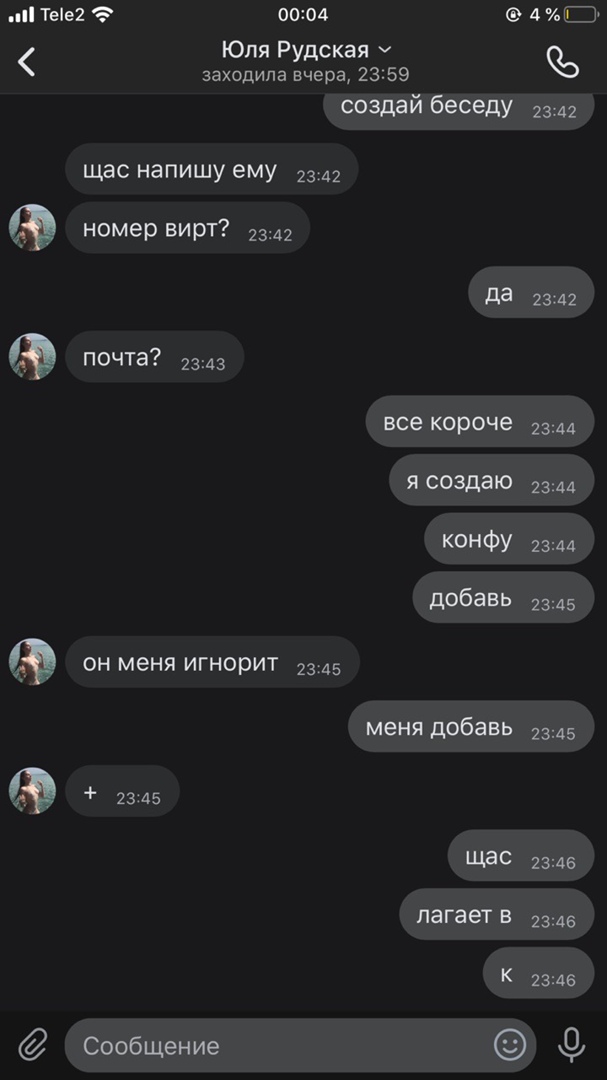The height and width of the screenshot is (1080, 607).
Task: Tap the microphone to record voice message
Action: click(x=570, y=1045)
